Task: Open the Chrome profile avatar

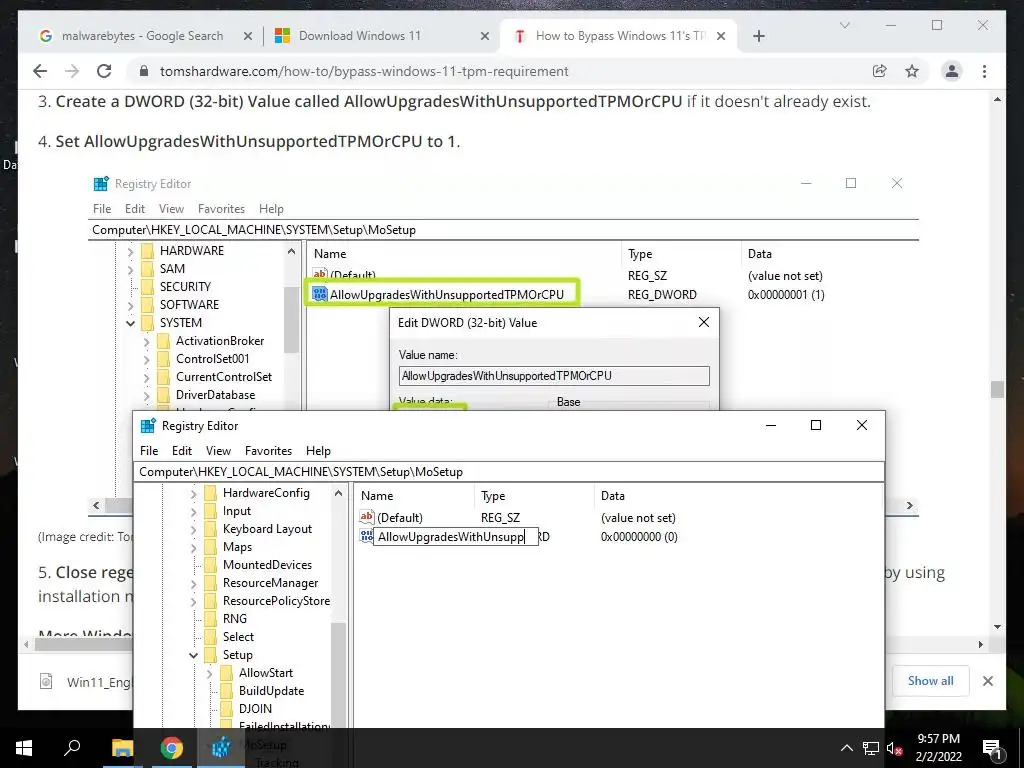Action: 952,71
